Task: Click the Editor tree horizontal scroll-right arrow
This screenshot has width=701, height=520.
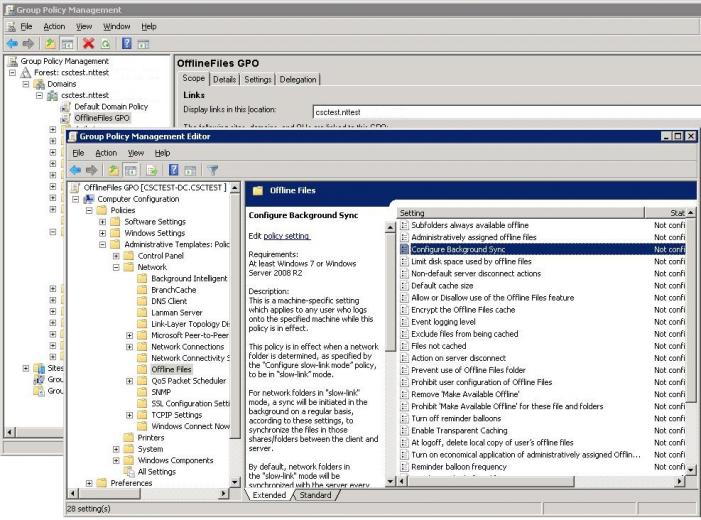Action: (224, 494)
